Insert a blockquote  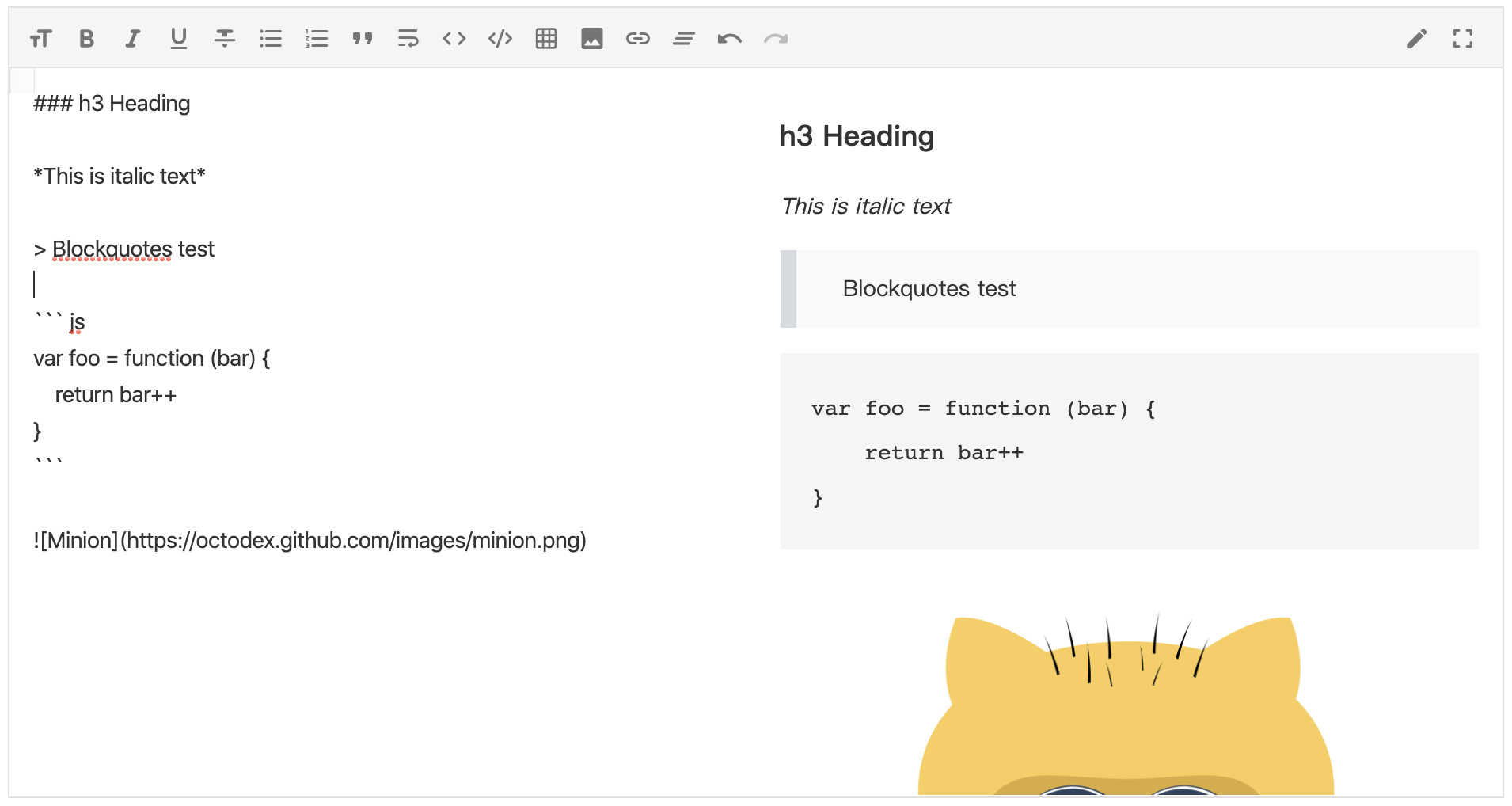point(363,38)
